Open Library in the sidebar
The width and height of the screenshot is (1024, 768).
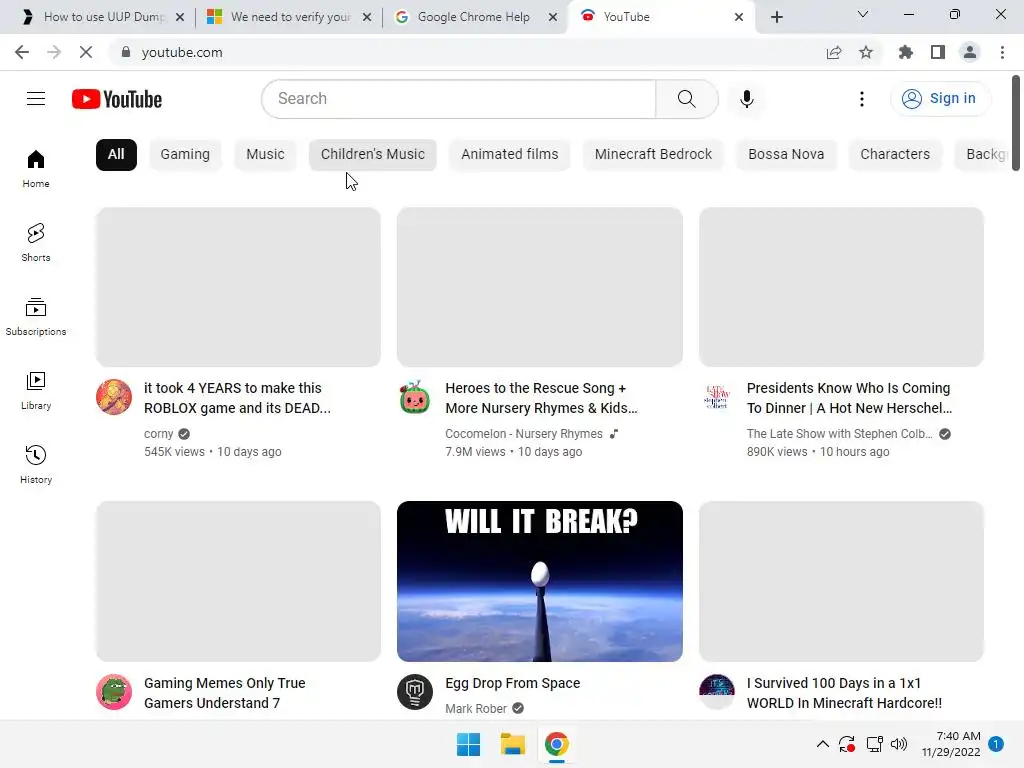pos(36,391)
